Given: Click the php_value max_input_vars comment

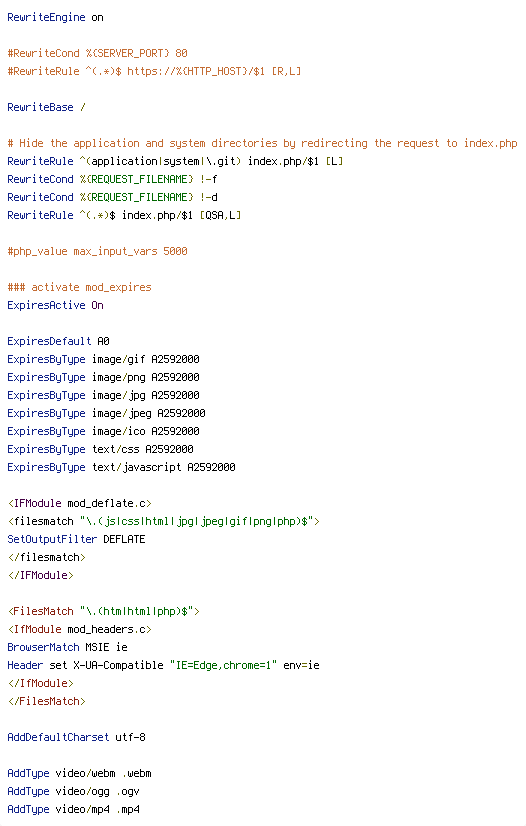Looking at the screenshot, I should point(97,251).
